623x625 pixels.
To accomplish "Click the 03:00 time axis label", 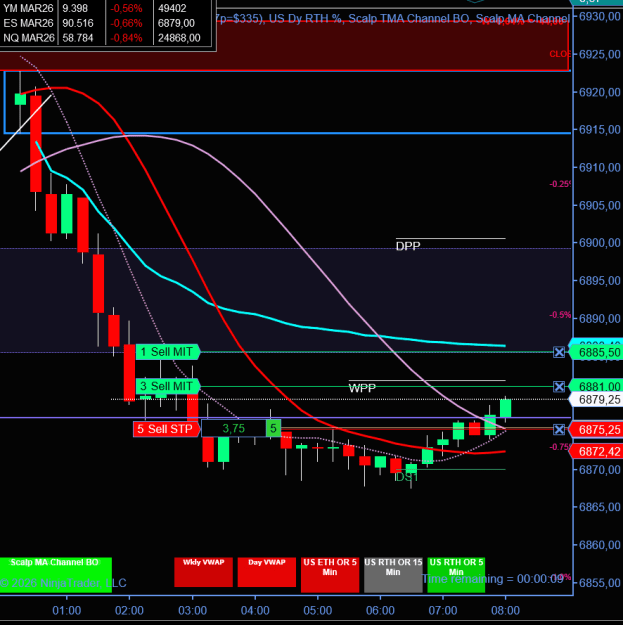I will (193, 610).
